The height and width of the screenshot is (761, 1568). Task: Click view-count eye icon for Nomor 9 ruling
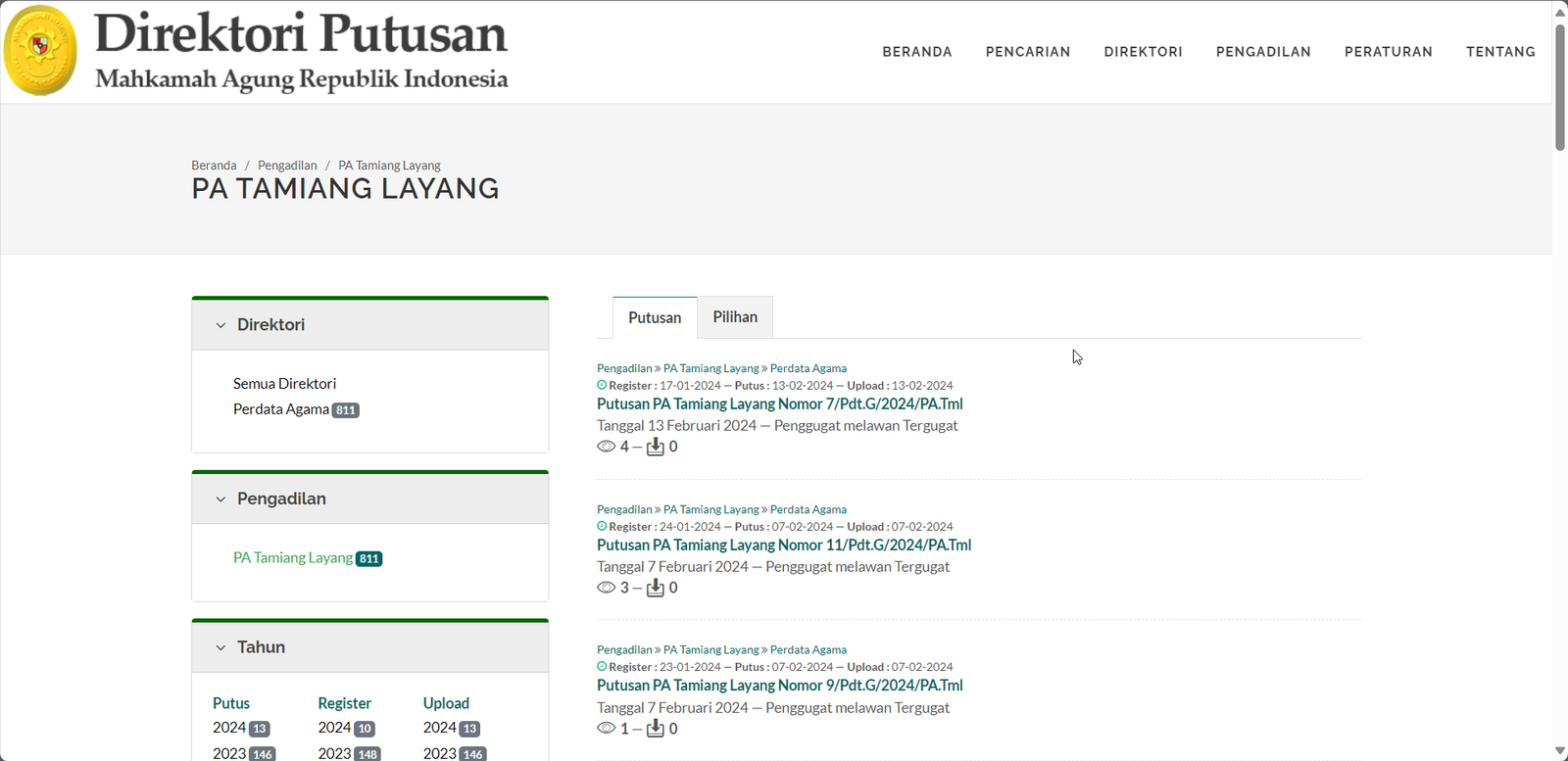(x=607, y=729)
